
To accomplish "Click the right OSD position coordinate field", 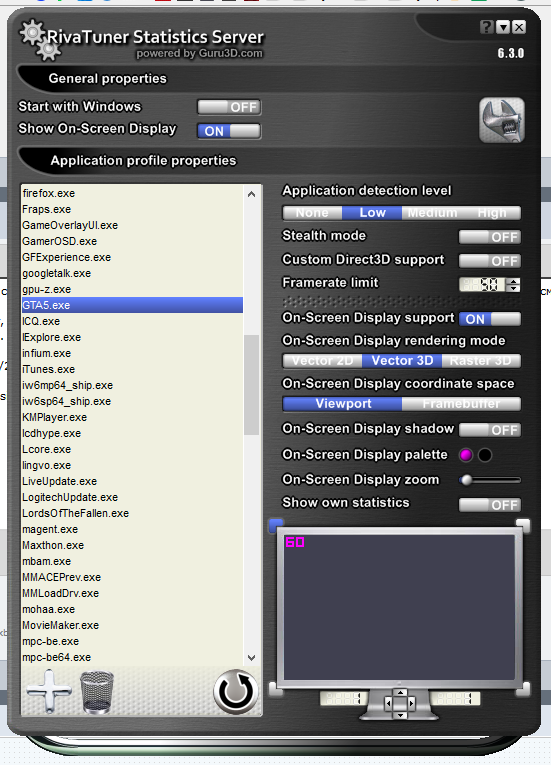I will [x=455, y=699].
